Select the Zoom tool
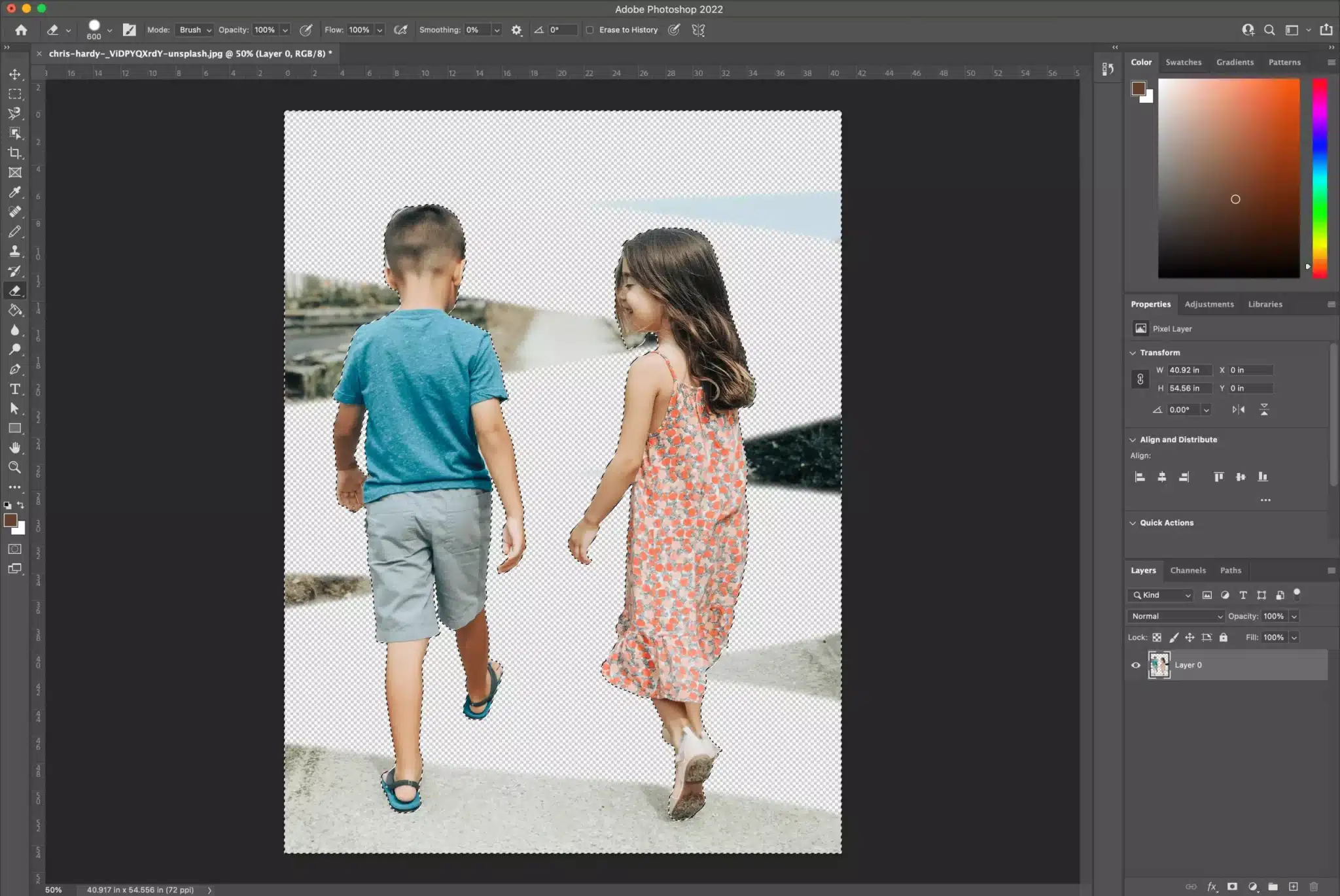Image resolution: width=1340 pixels, height=896 pixels. click(x=14, y=468)
